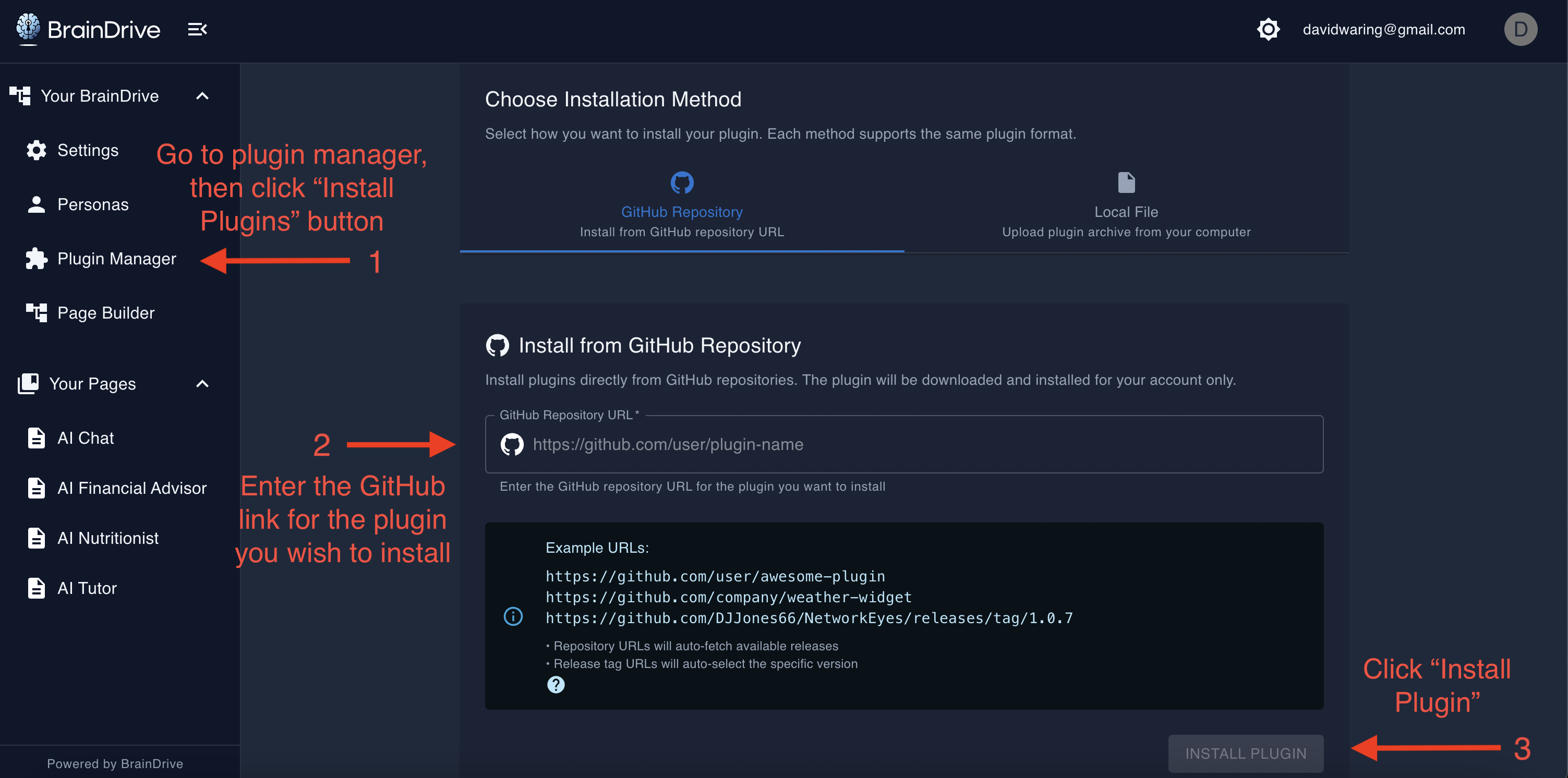Click the GitHub Repository URL field
This screenshot has width=1568, height=778.
(x=913, y=445)
